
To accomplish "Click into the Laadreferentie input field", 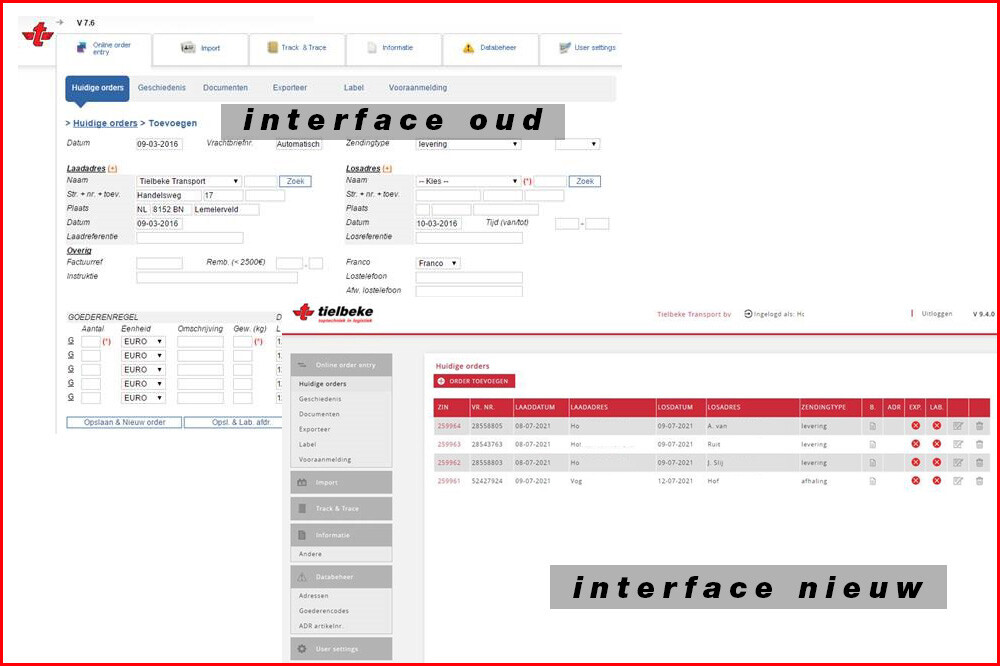I will (189, 238).
